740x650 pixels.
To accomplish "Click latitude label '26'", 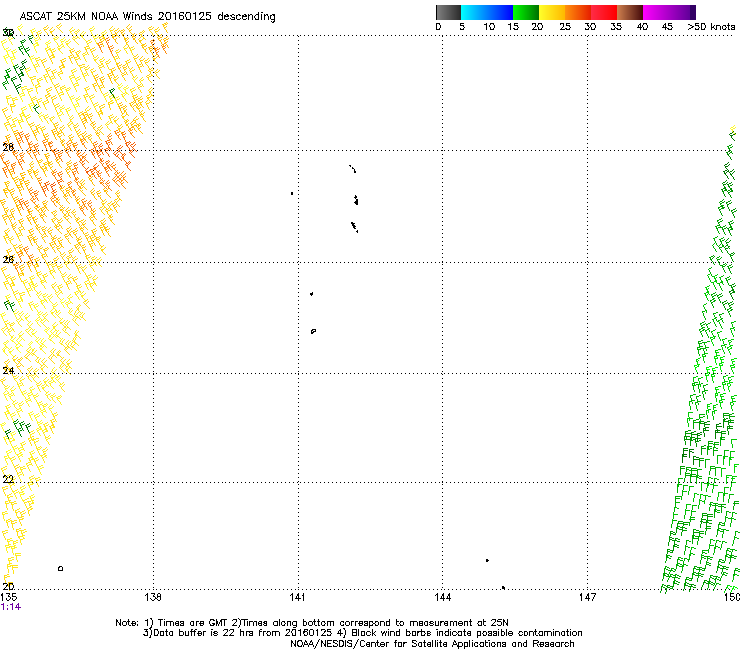I will point(8,259).
